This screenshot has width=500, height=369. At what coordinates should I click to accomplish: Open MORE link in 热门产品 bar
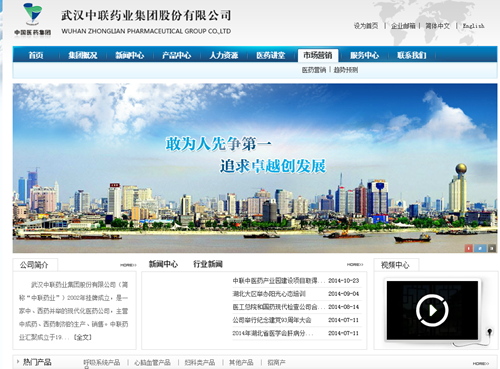481,363
